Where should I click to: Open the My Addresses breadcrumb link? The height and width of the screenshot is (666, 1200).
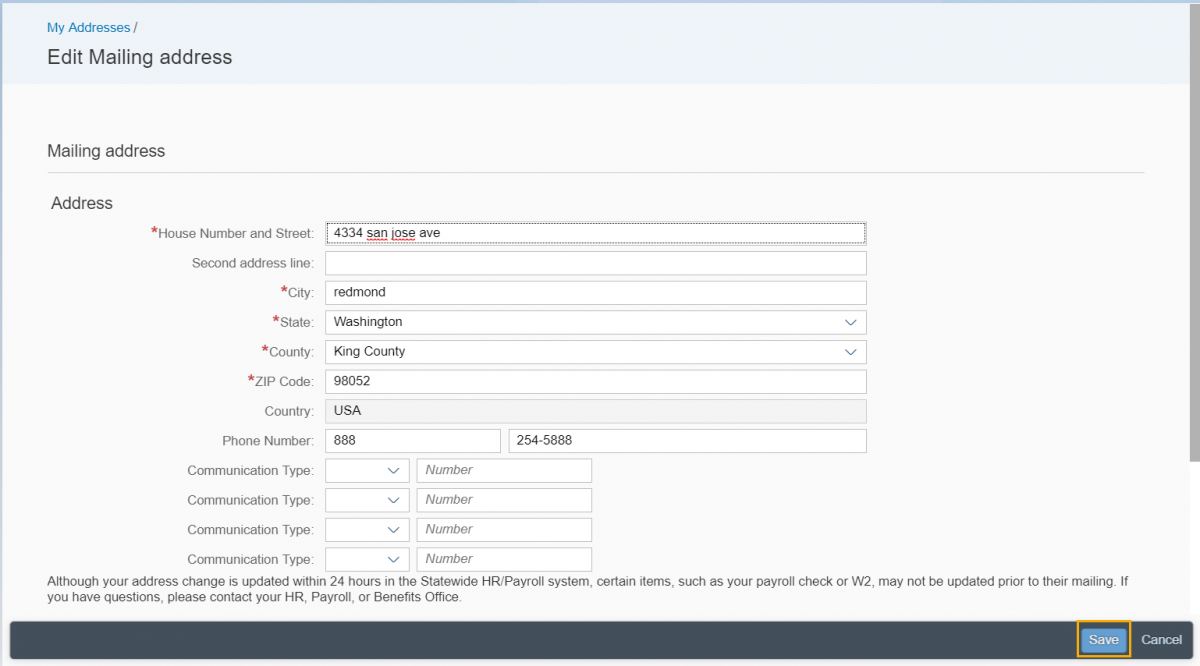click(x=89, y=27)
